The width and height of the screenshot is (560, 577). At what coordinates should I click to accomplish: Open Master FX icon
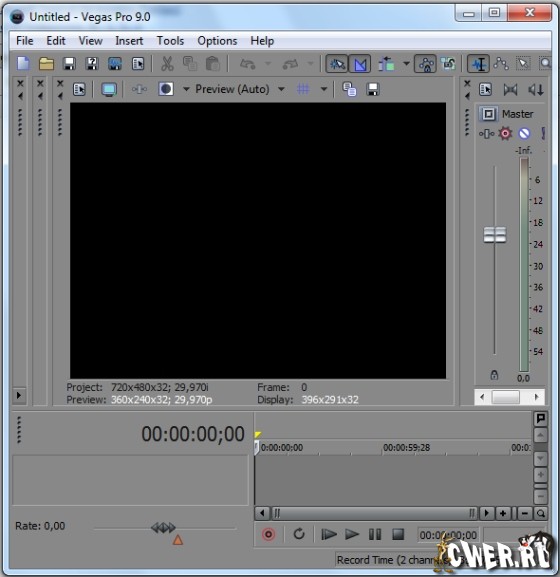(486, 134)
